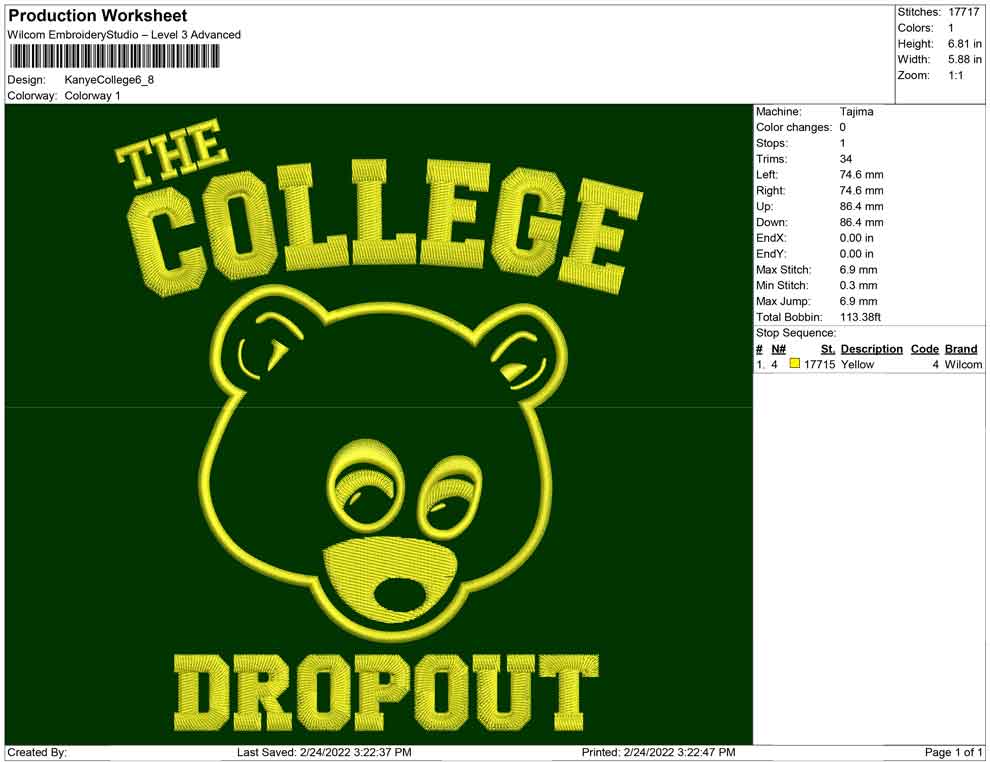Click the 'Page 1 of 1' footer
This screenshot has height=762, width=990.
pos(953,752)
